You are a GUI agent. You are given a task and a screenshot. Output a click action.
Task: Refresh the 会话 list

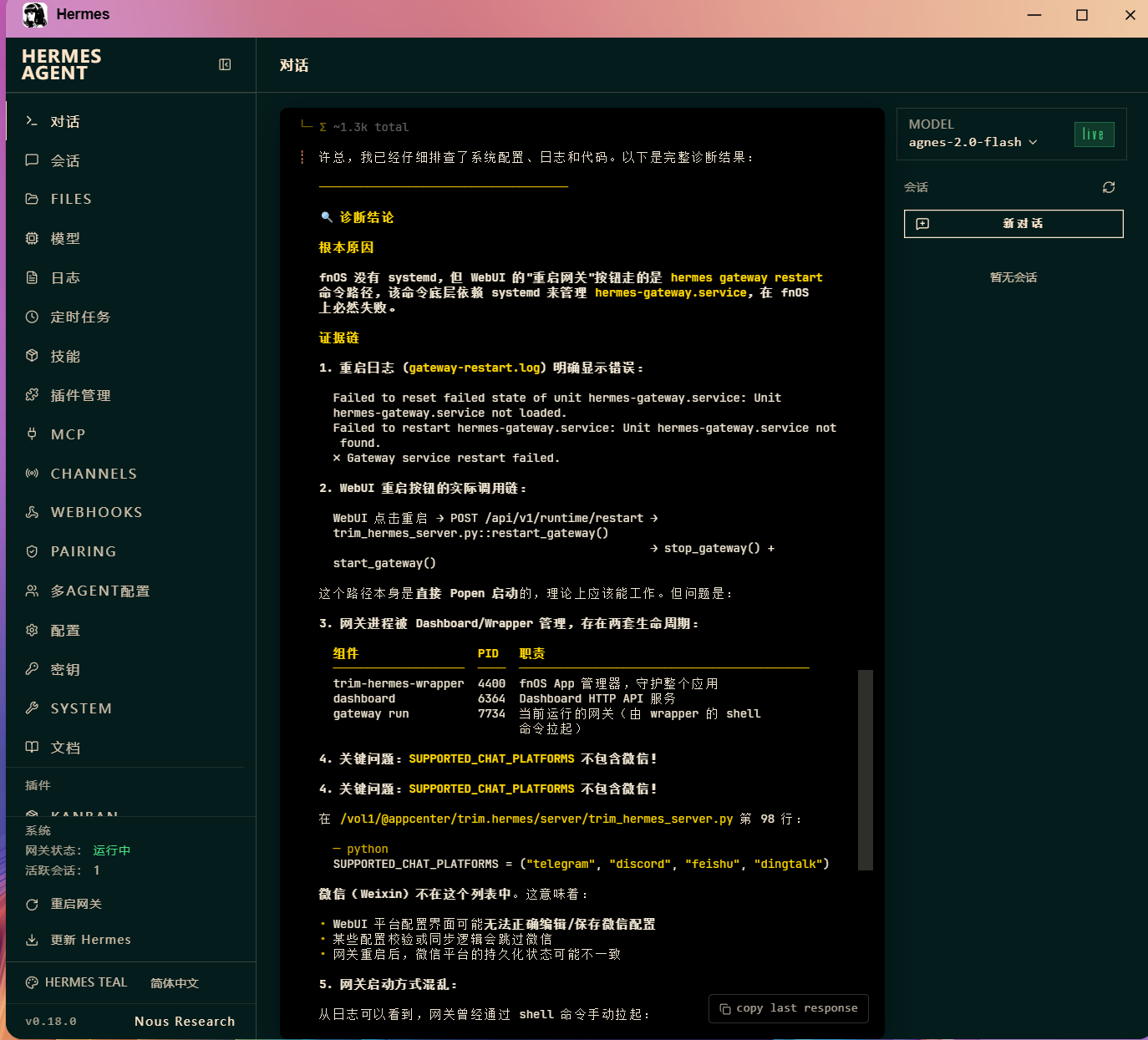pos(1109,187)
